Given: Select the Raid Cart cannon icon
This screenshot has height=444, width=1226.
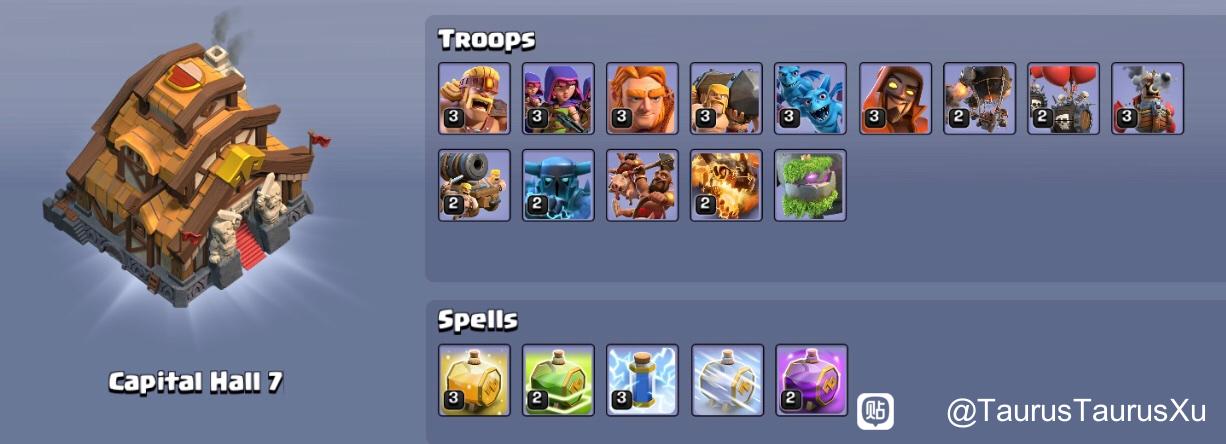Looking at the screenshot, I should (x=475, y=185).
